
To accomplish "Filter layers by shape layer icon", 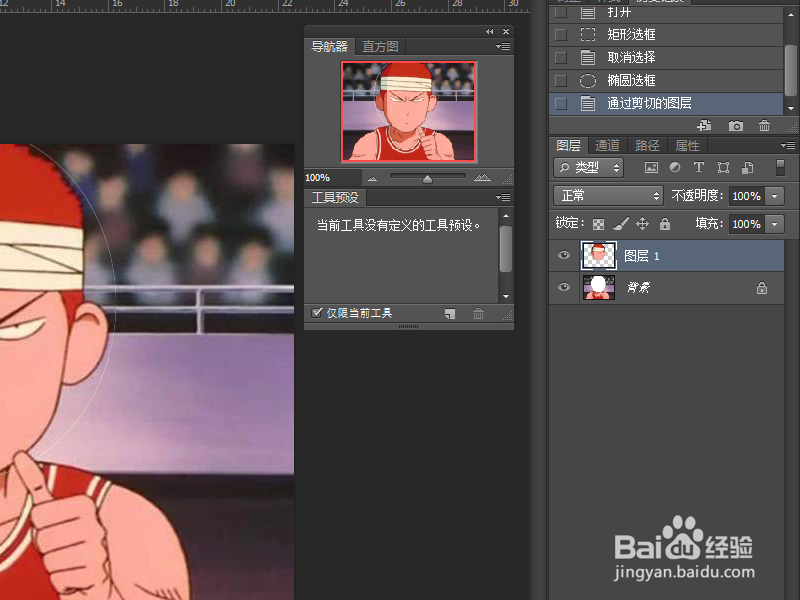I will [x=723, y=167].
